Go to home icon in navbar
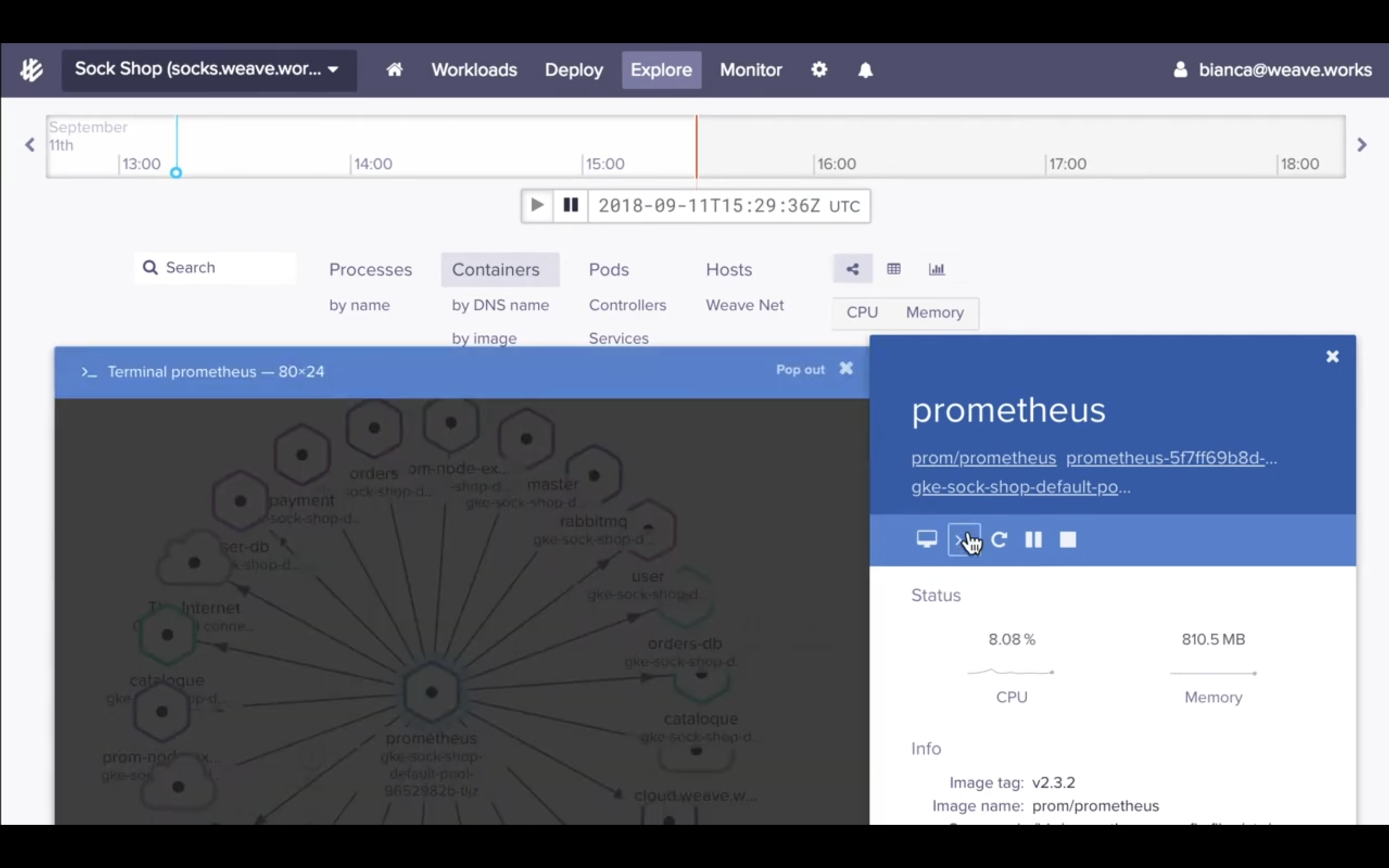 point(394,69)
